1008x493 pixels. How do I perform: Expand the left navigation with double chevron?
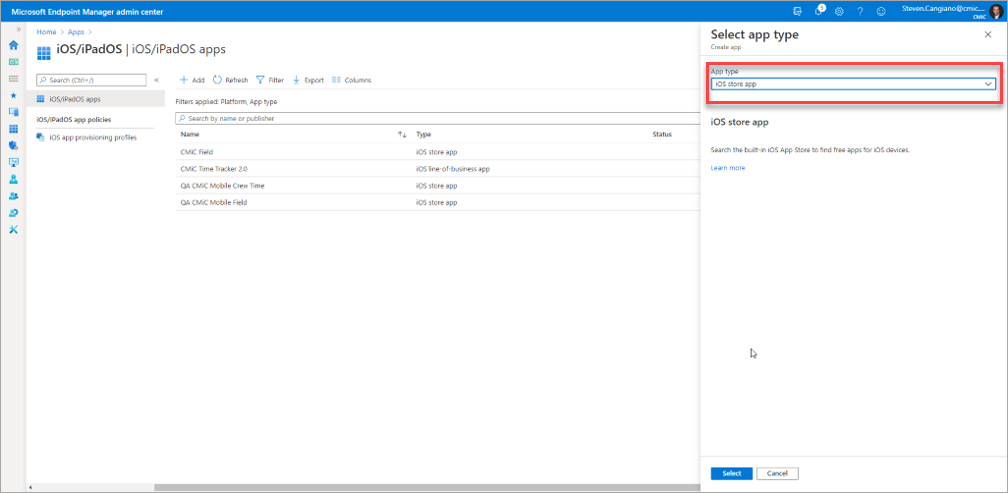(18, 30)
